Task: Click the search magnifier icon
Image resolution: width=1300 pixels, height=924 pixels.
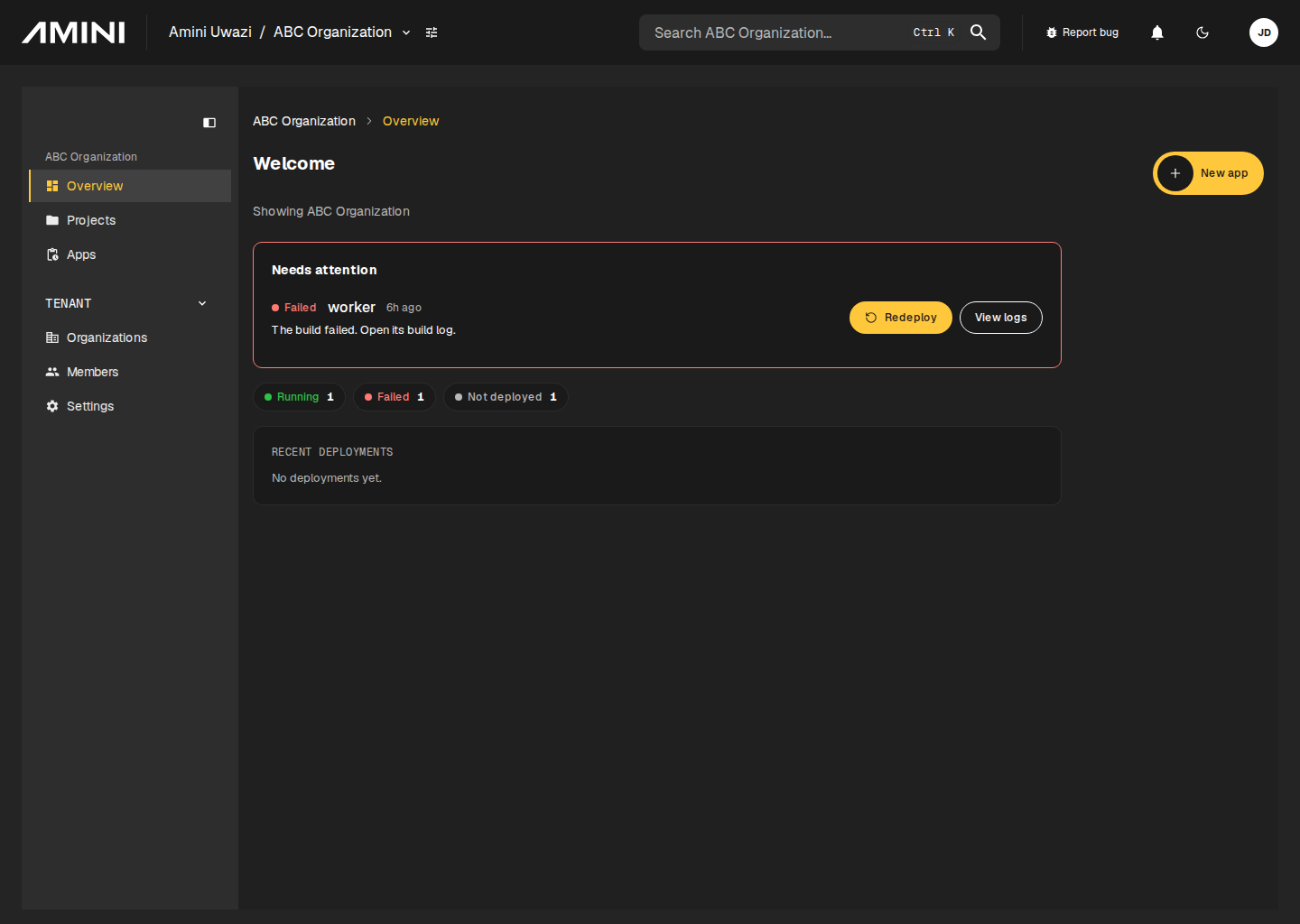Action: click(978, 32)
